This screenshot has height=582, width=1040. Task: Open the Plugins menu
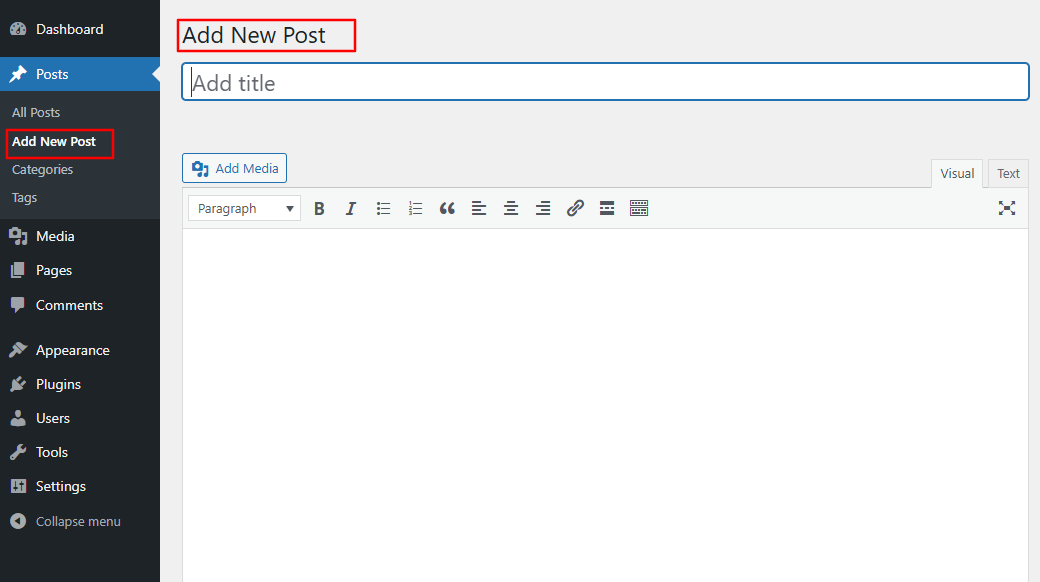80,384
